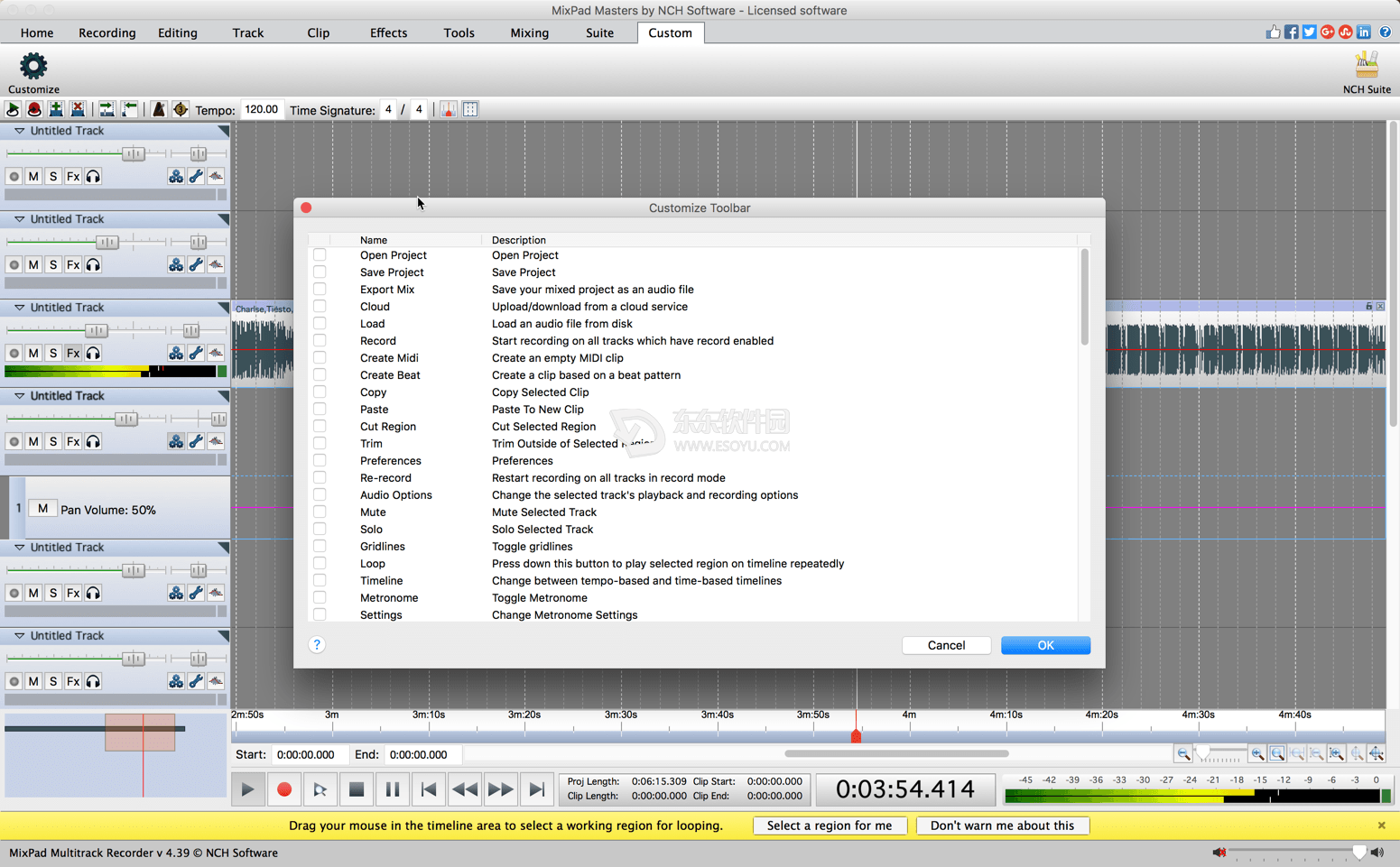Click the zoom out magnifier icon
Image resolution: width=1400 pixels, height=867 pixels.
[1183, 753]
